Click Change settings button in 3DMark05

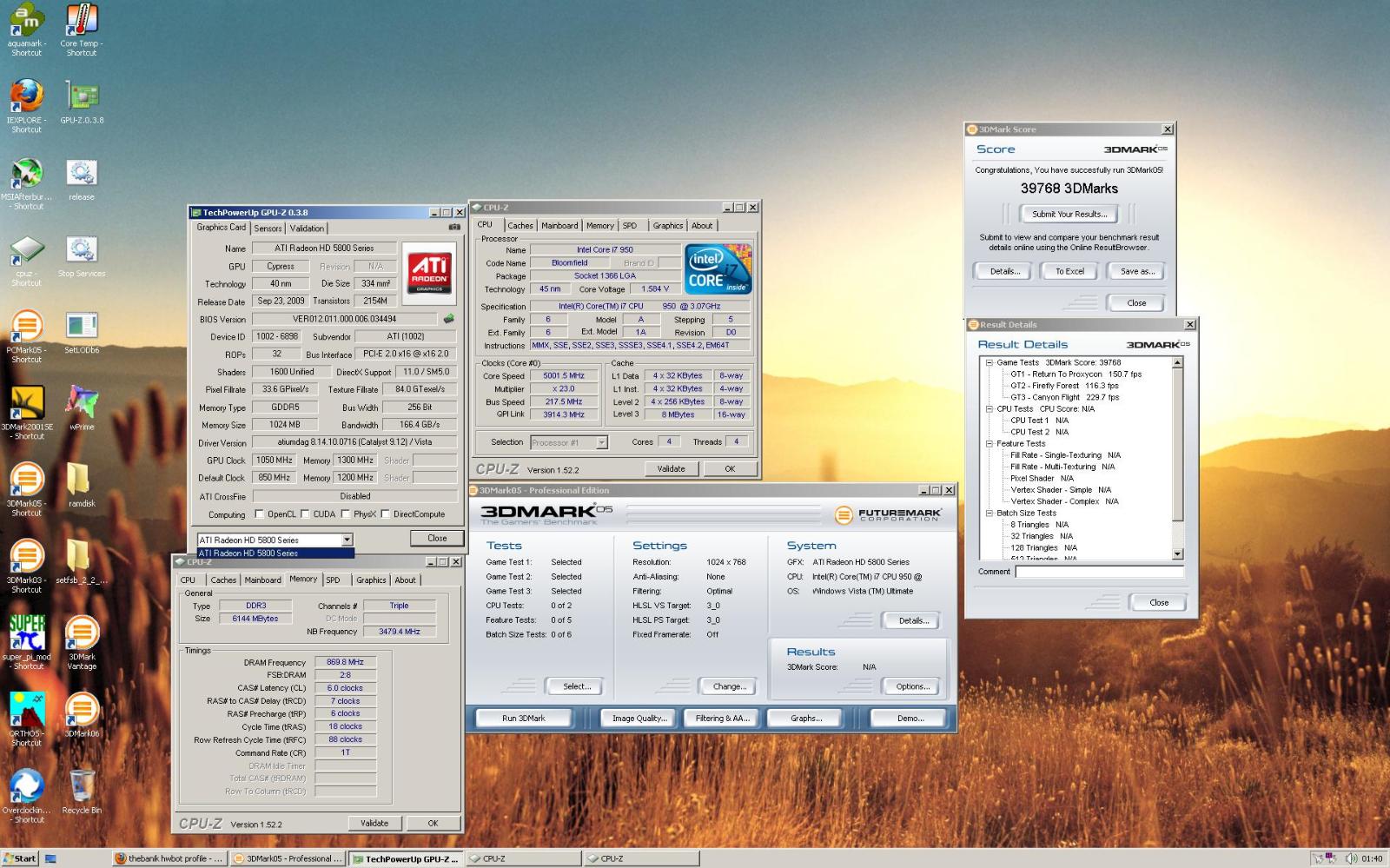[730, 686]
